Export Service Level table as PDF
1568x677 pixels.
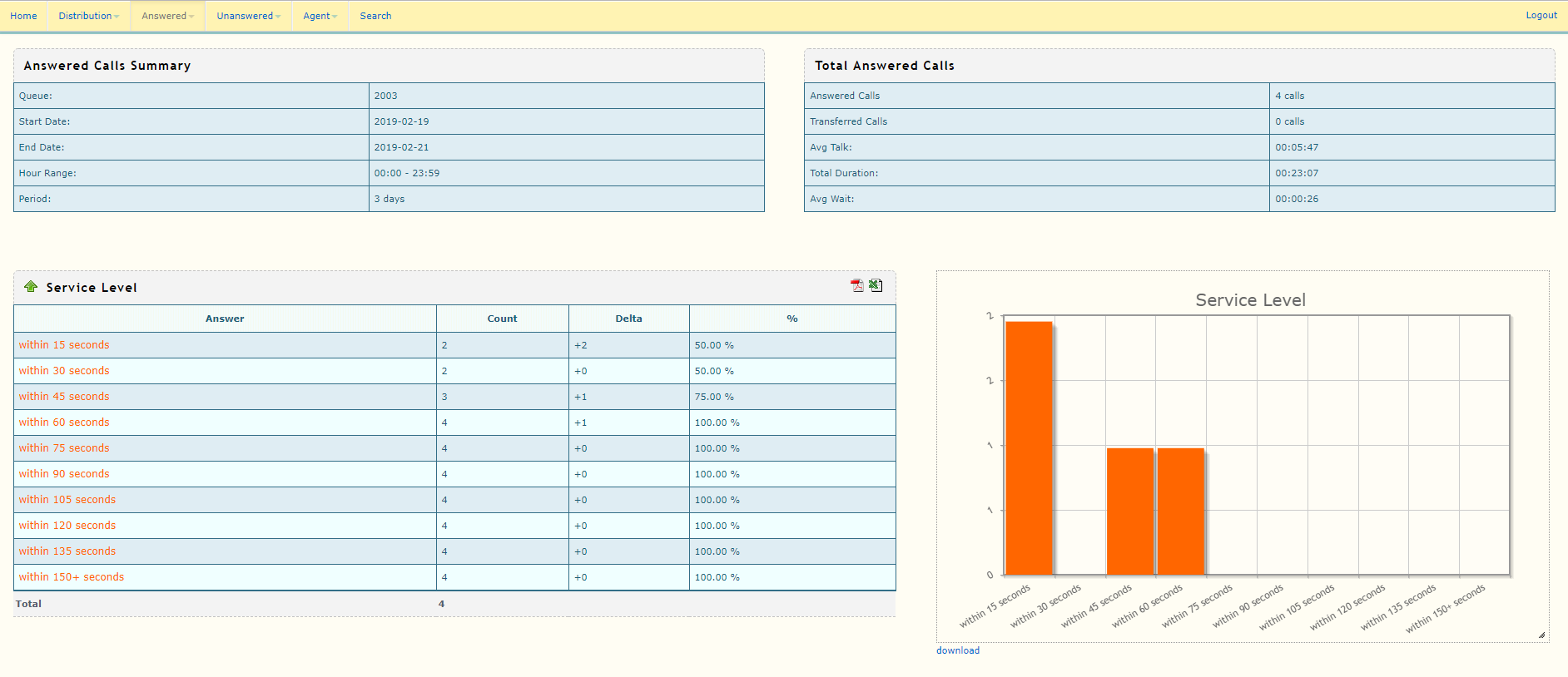click(x=856, y=286)
